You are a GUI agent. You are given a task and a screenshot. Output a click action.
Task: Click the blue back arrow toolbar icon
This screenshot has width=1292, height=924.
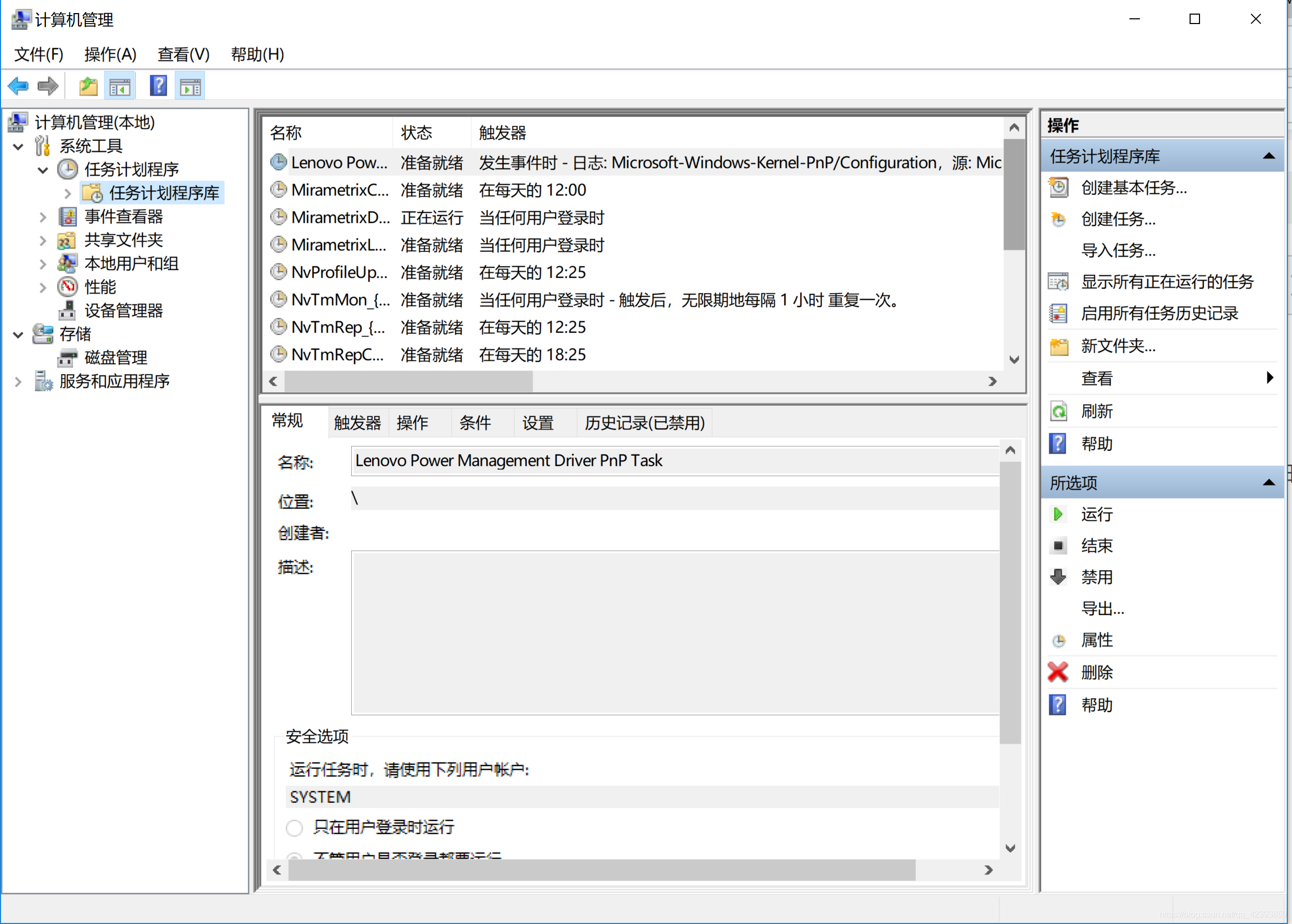click(x=18, y=86)
